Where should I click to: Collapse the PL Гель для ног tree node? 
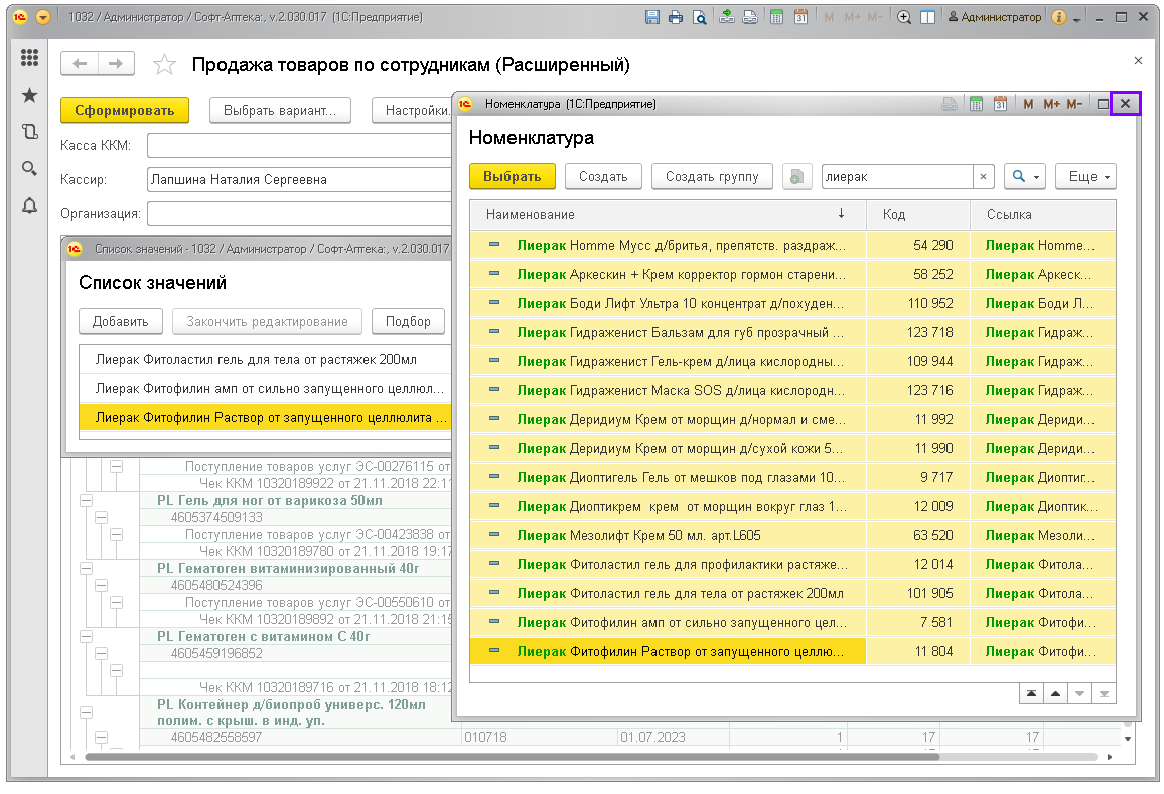(x=86, y=500)
